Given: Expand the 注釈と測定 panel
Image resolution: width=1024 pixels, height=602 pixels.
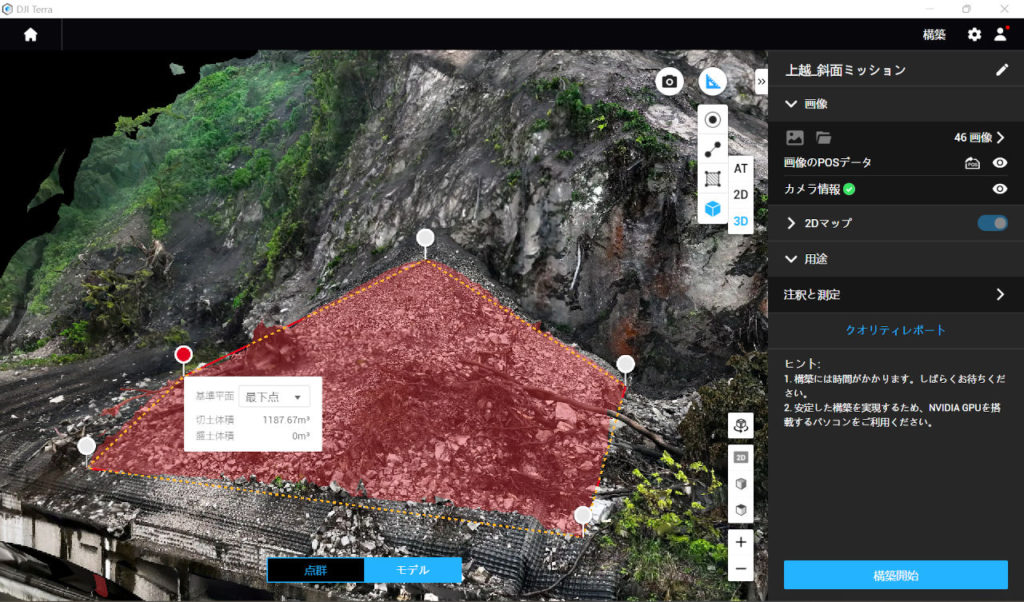Looking at the screenshot, I should [1000, 295].
